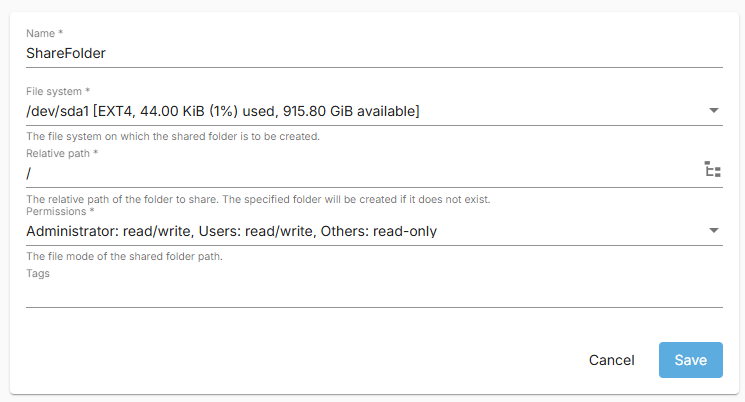Click the File system label

point(58,91)
